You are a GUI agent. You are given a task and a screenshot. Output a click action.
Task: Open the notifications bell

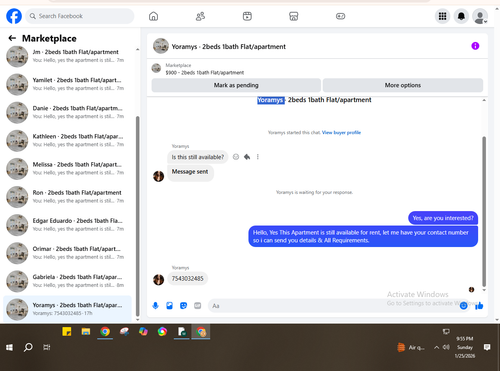[x=461, y=16]
